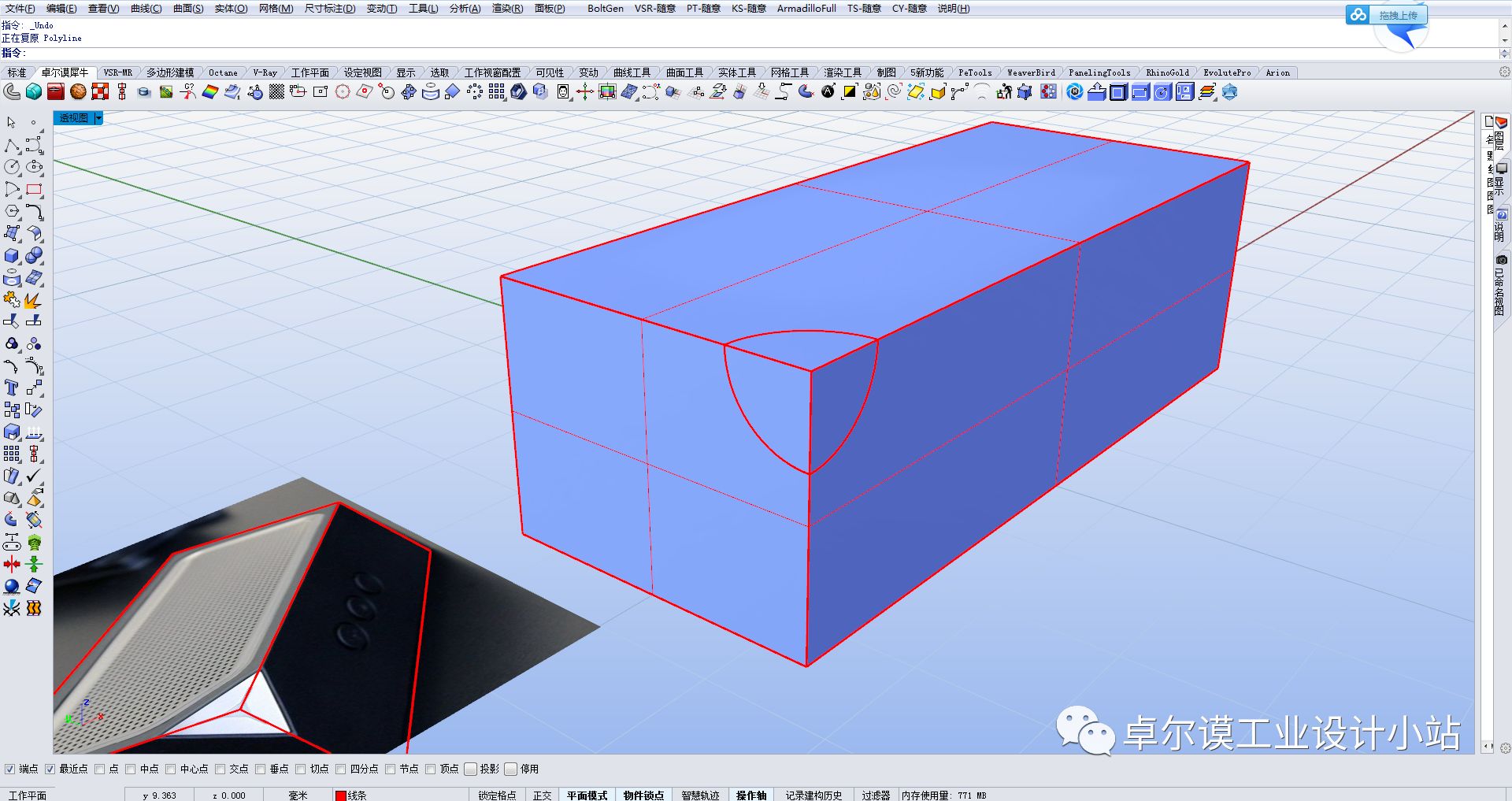This screenshot has width=1512, height=801.
Task: Toggle the 停用 osnap checkbox
Action: [510, 769]
